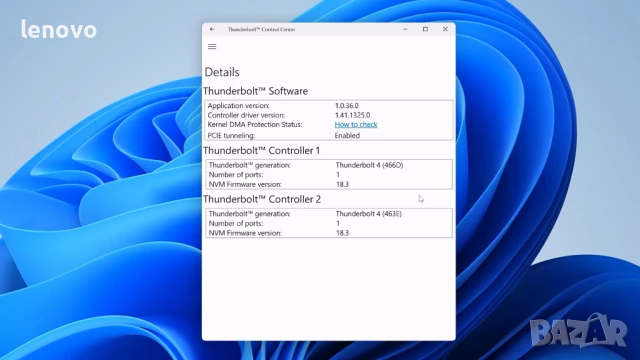Select the 'Details' page heading
Image resolution: width=640 pixels, height=360 pixels.
click(222, 72)
